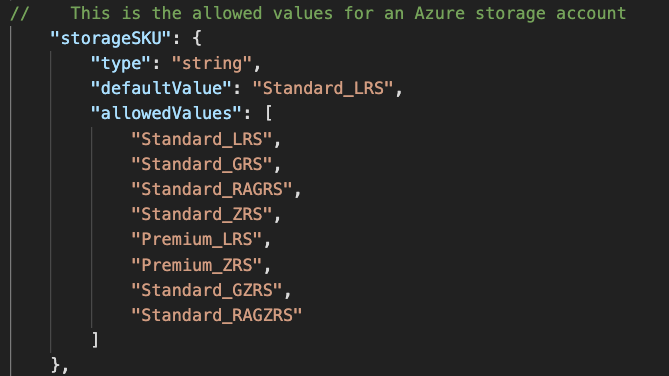Click the "Premium_LRS" array entry

pyautogui.click(x=196, y=239)
